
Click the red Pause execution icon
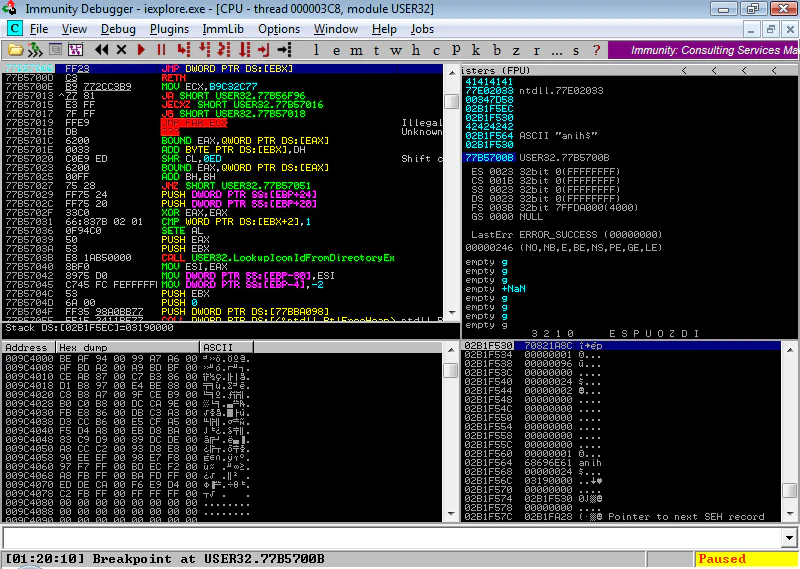coord(161,50)
